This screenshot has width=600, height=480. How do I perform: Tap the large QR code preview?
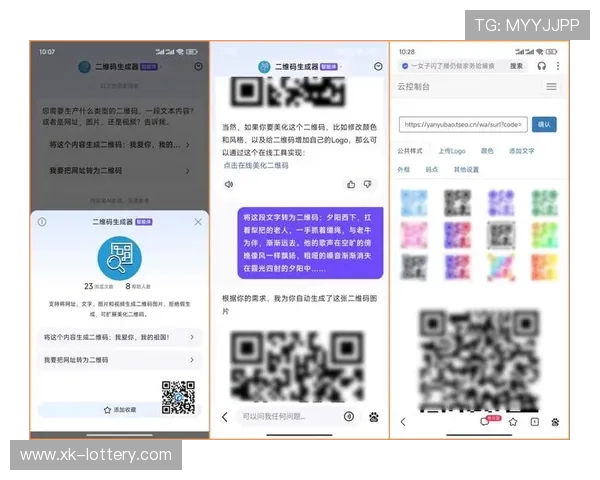point(479,360)
